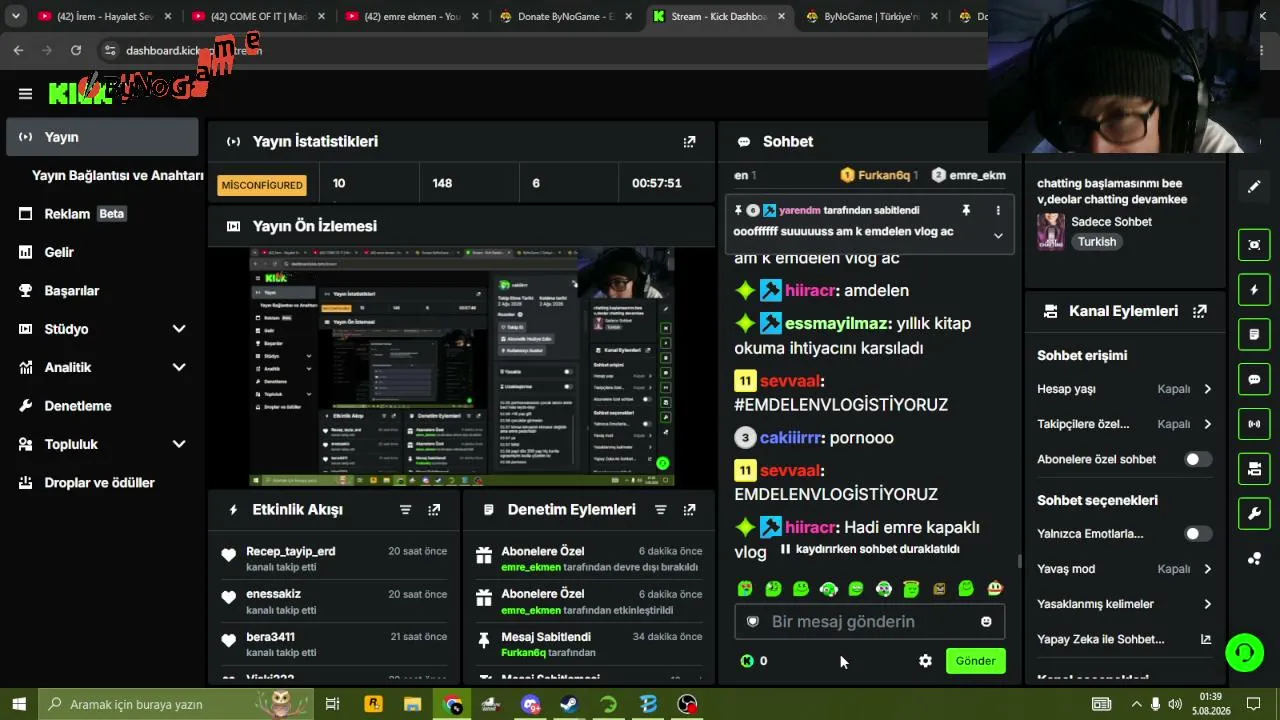The height and width of the screenshot is (720, 1280).
Task: Open the green headset support button
Action: (1245, 653)
